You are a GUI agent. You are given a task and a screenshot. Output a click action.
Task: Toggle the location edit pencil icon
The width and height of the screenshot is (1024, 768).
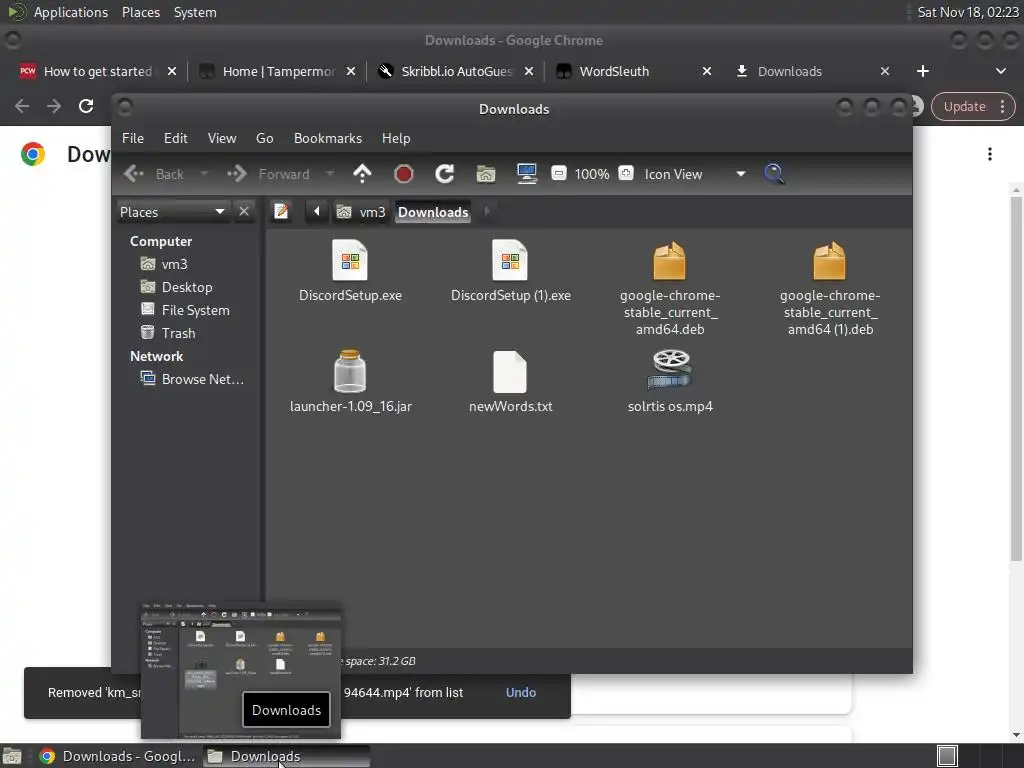(x=281, y=212)
